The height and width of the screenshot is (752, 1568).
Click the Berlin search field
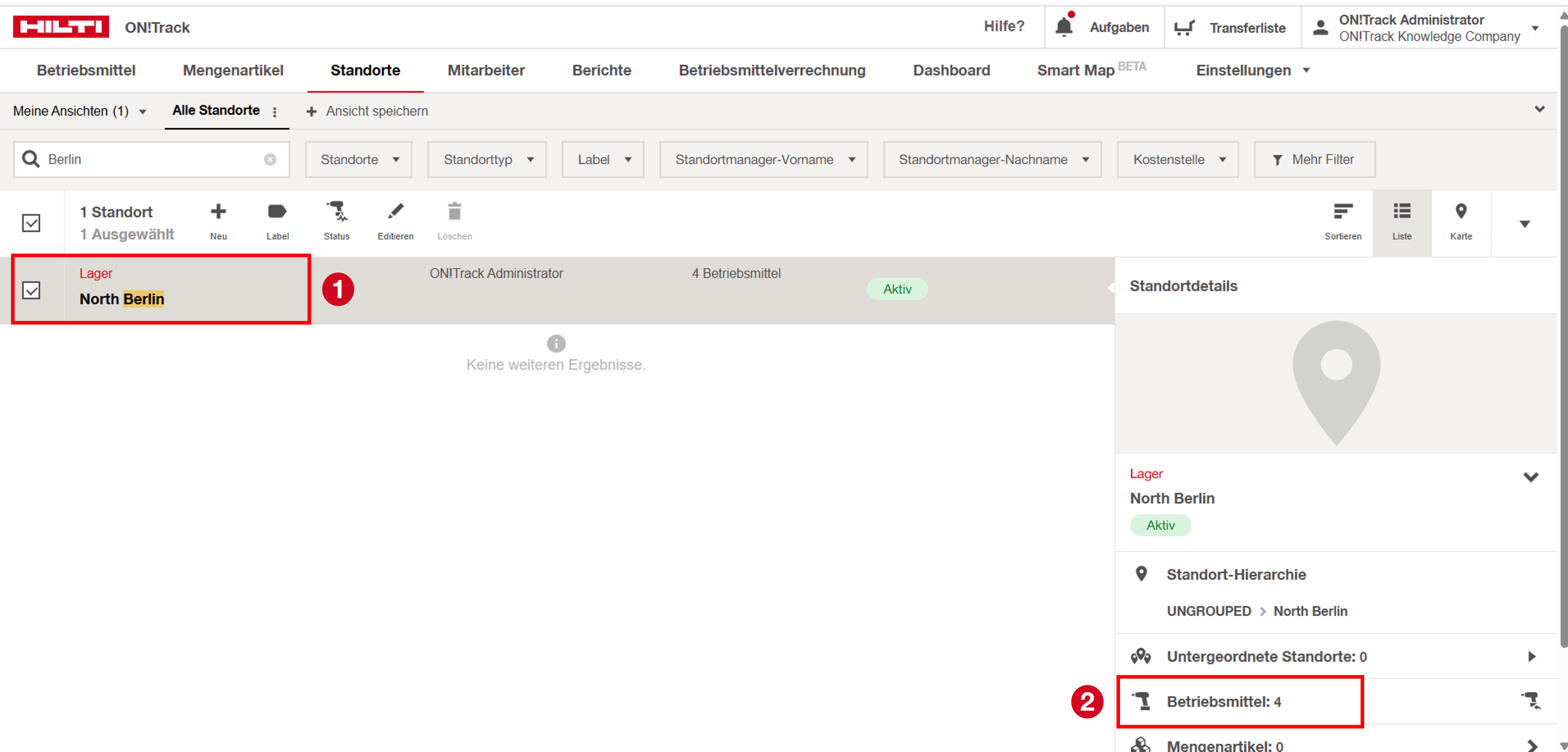(x=151, y=159)
